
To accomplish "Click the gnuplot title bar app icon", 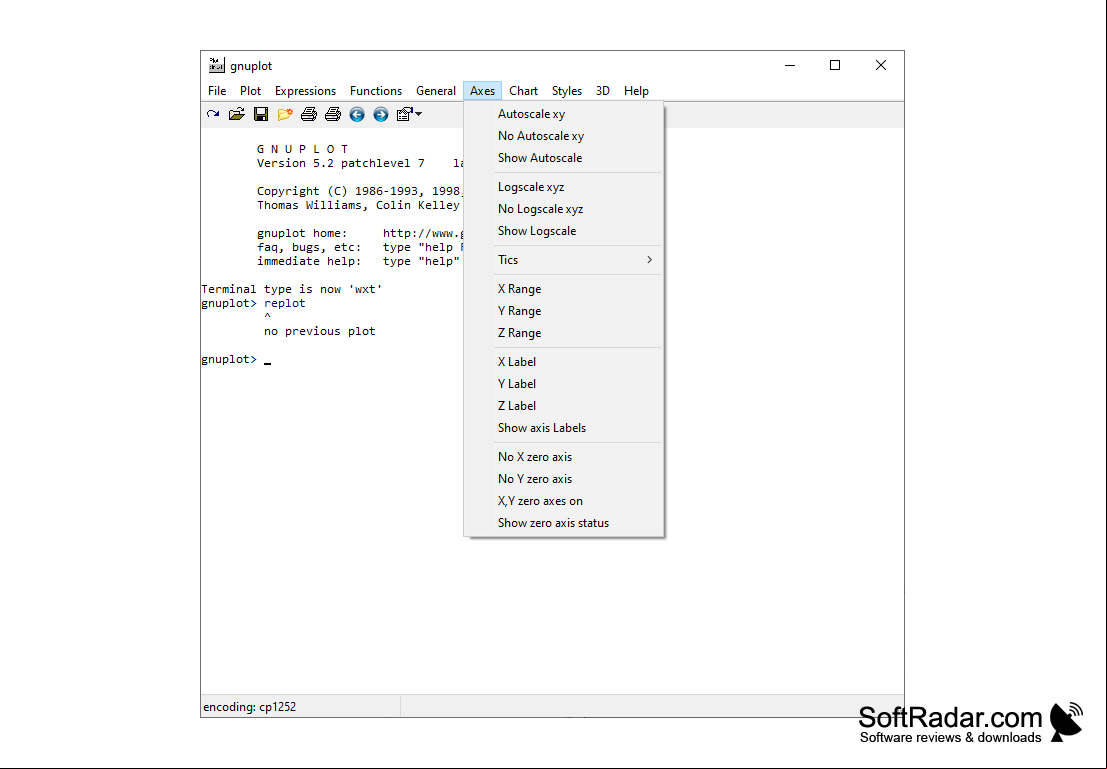I will [x=217, y=65].
